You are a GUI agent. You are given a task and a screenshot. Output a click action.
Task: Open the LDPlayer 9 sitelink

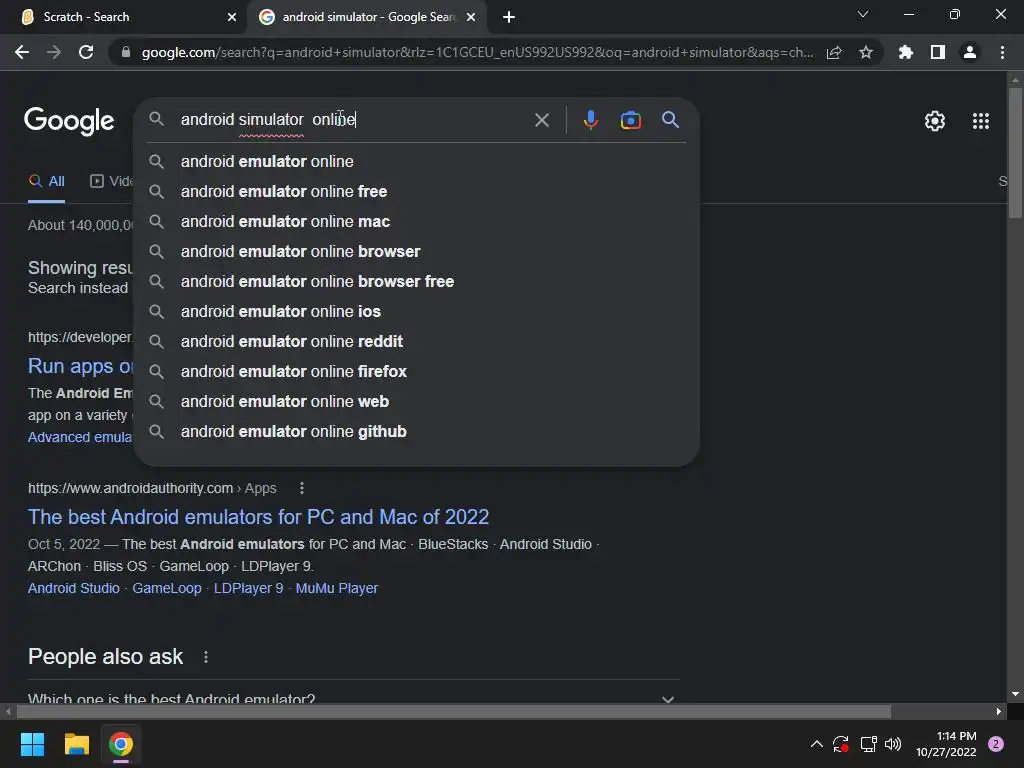(x=248, y=588)
